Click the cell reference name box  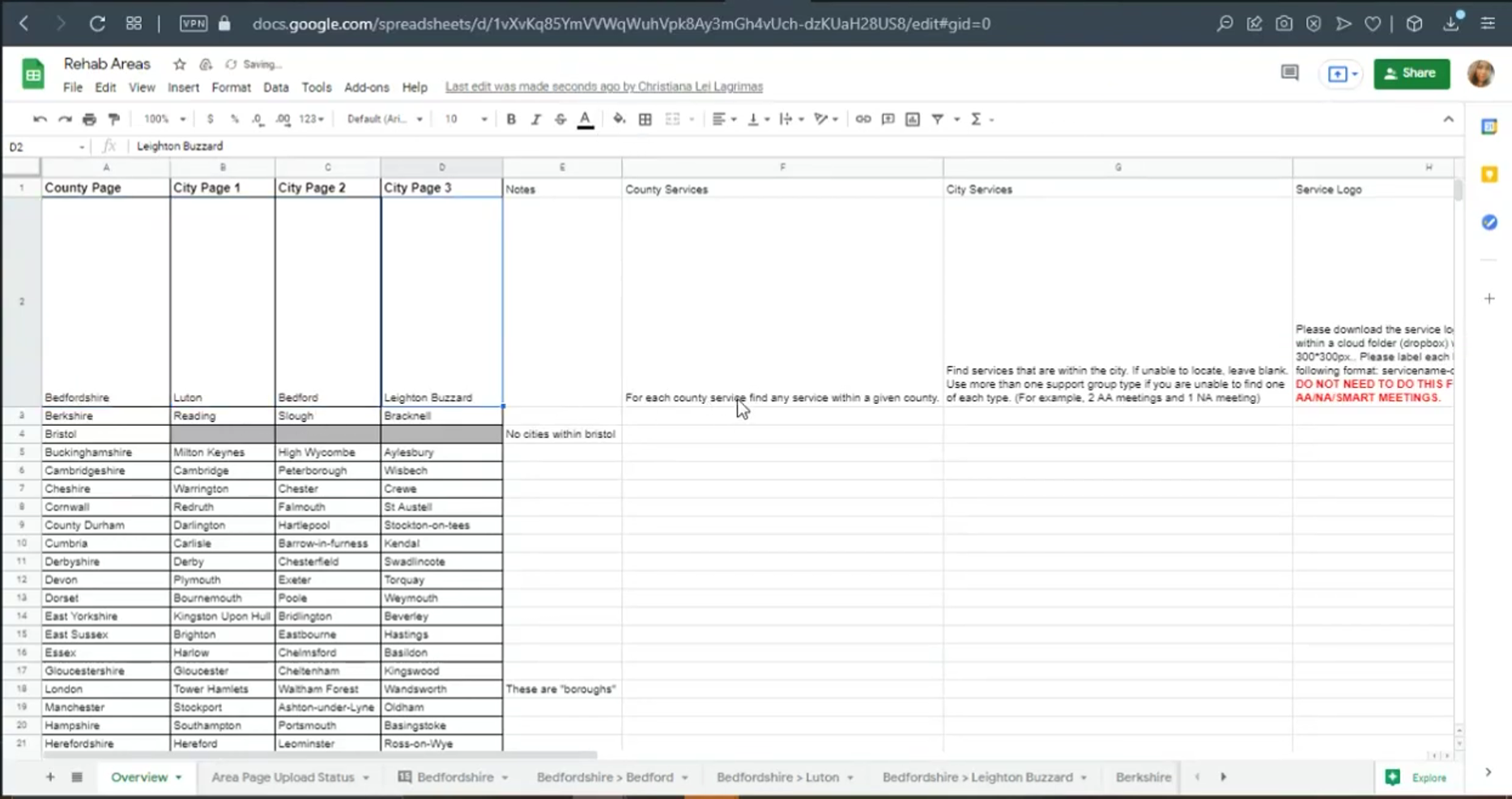click(45, 147)
